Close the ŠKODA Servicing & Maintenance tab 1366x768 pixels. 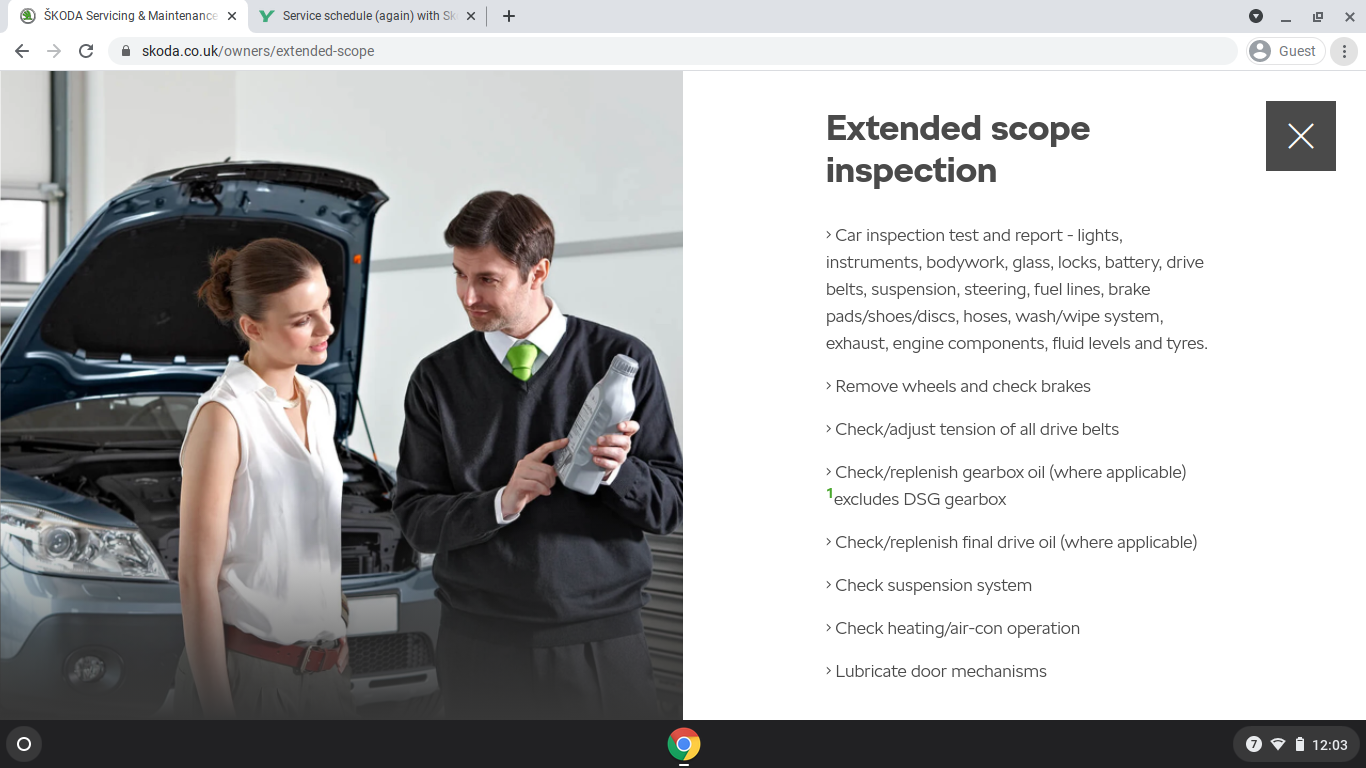point(232,16)
